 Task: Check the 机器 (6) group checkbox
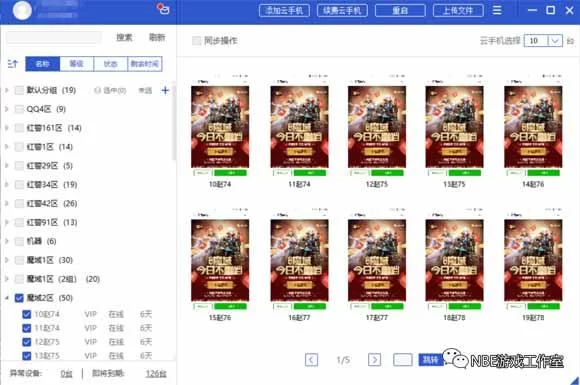coord(19,241)
